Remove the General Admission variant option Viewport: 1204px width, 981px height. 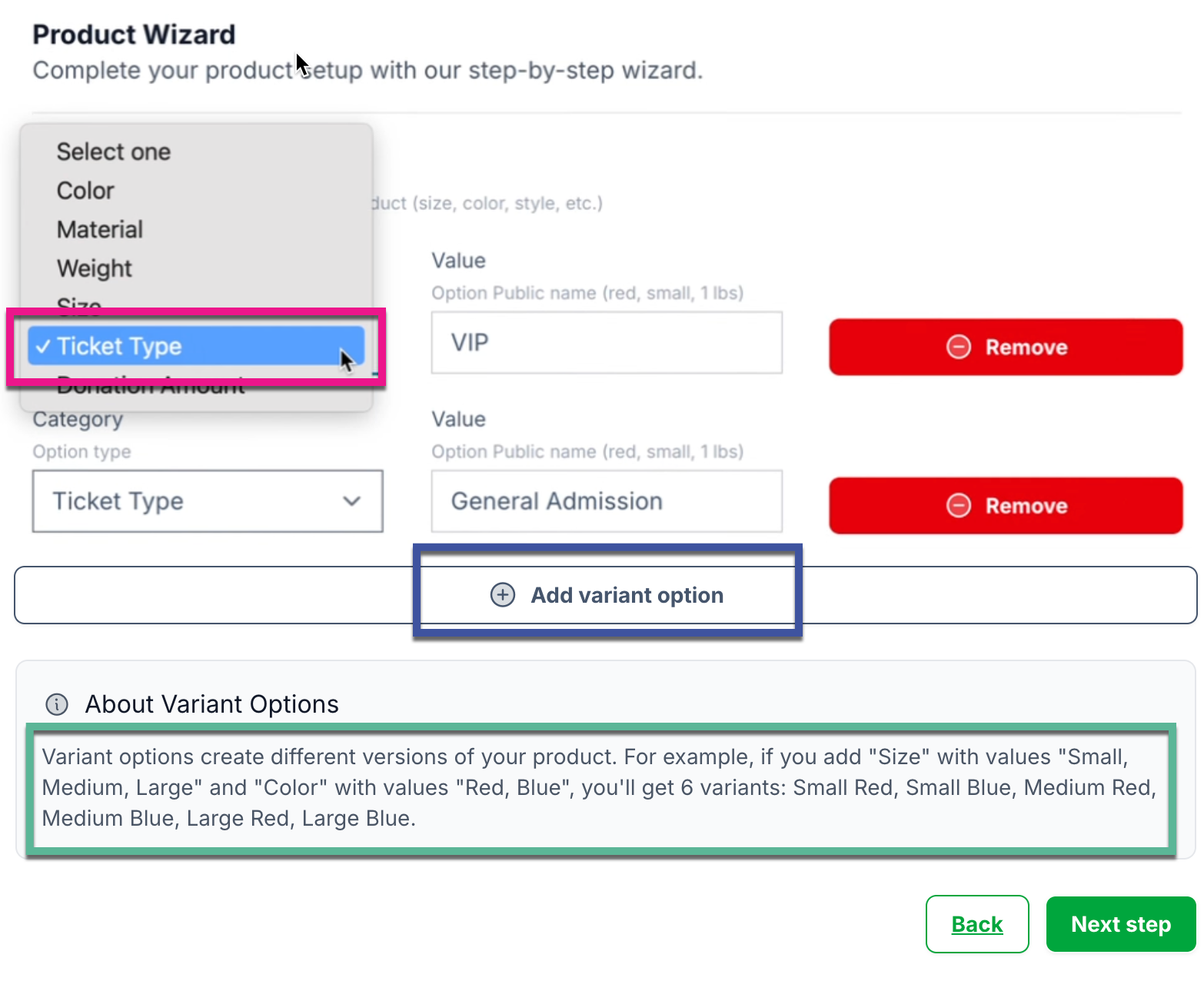pyautogui.click(x=1006, y=506)
